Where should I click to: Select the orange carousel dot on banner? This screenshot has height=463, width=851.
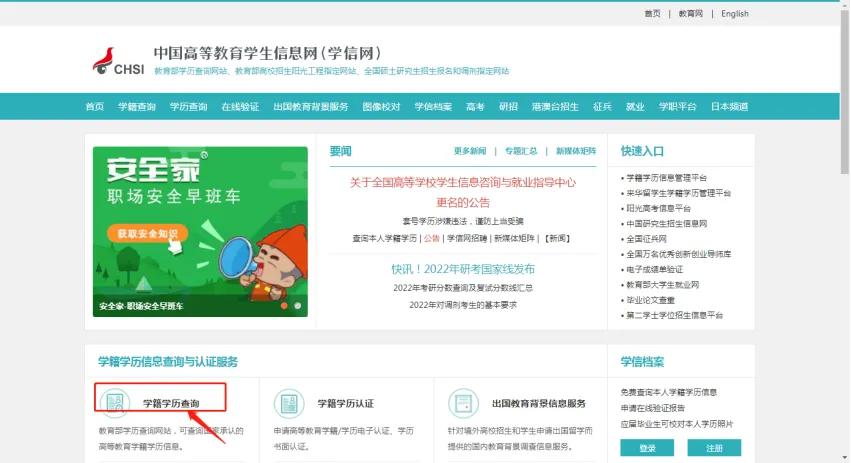284,306
